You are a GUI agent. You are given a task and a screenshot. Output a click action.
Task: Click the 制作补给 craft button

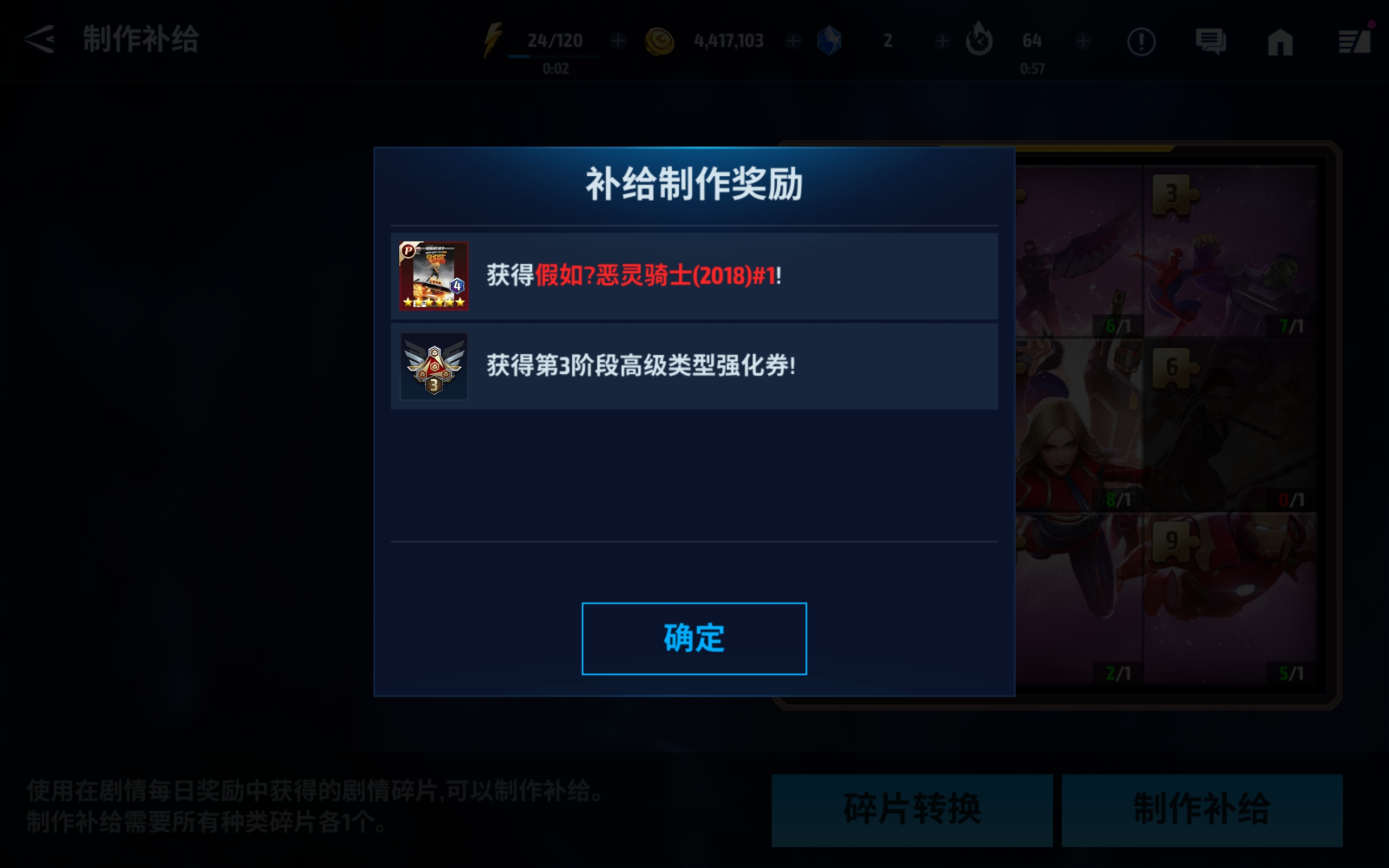pos(1202,810)
